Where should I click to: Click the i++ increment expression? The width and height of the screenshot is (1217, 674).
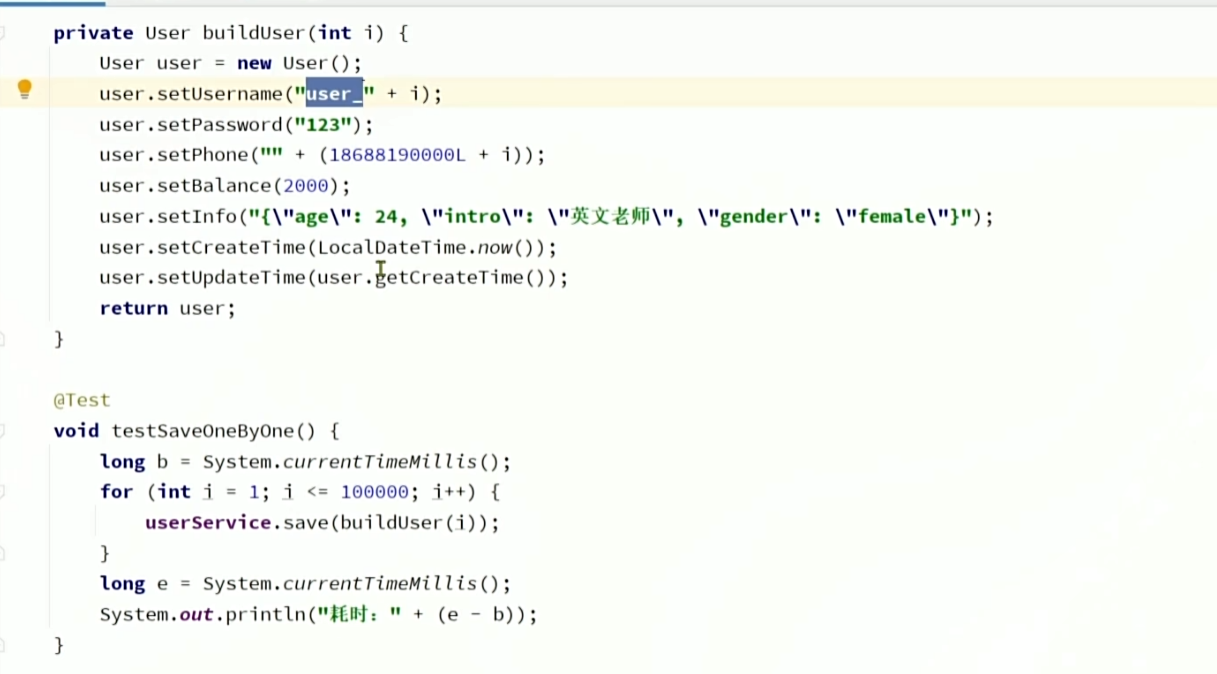pos(448,492)
